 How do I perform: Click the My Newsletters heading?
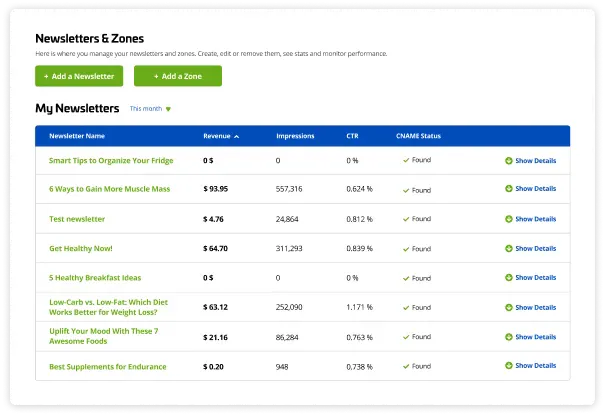(77, 108)
